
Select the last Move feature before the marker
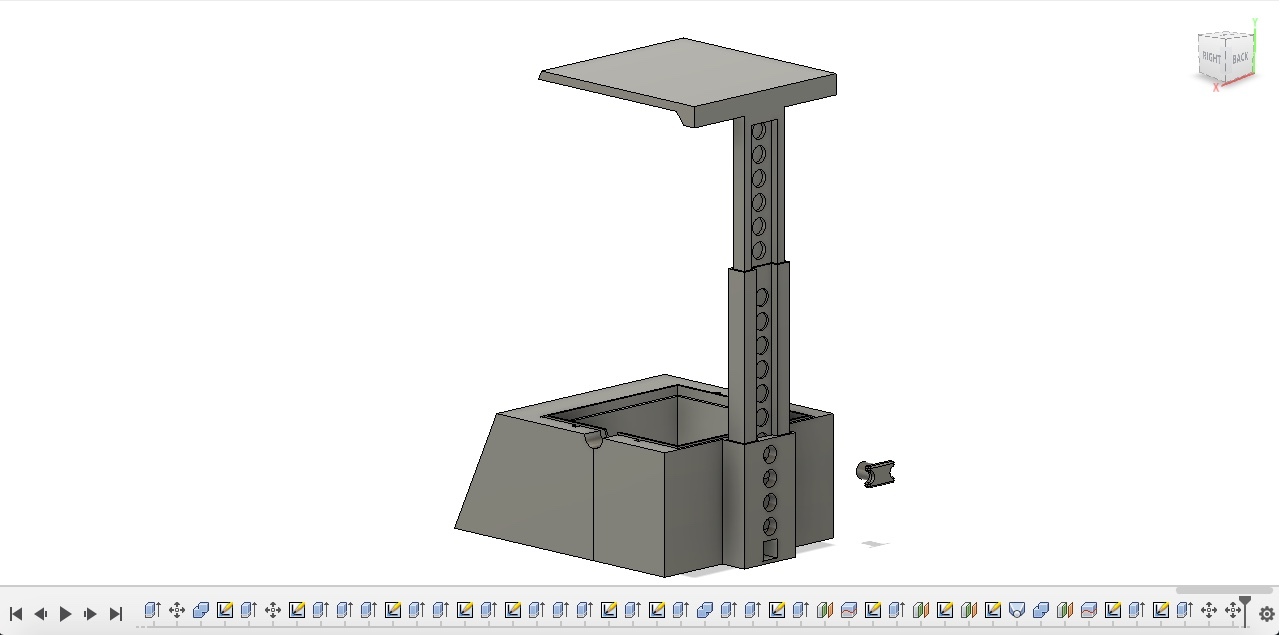click(1233, 610)
